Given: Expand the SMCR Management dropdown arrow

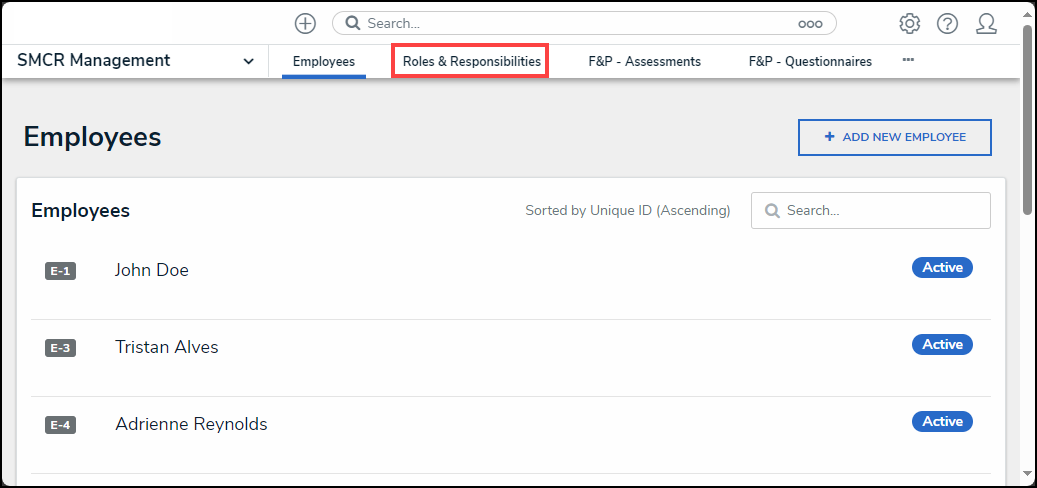Looking at the screenshot, I should (249, 61).
